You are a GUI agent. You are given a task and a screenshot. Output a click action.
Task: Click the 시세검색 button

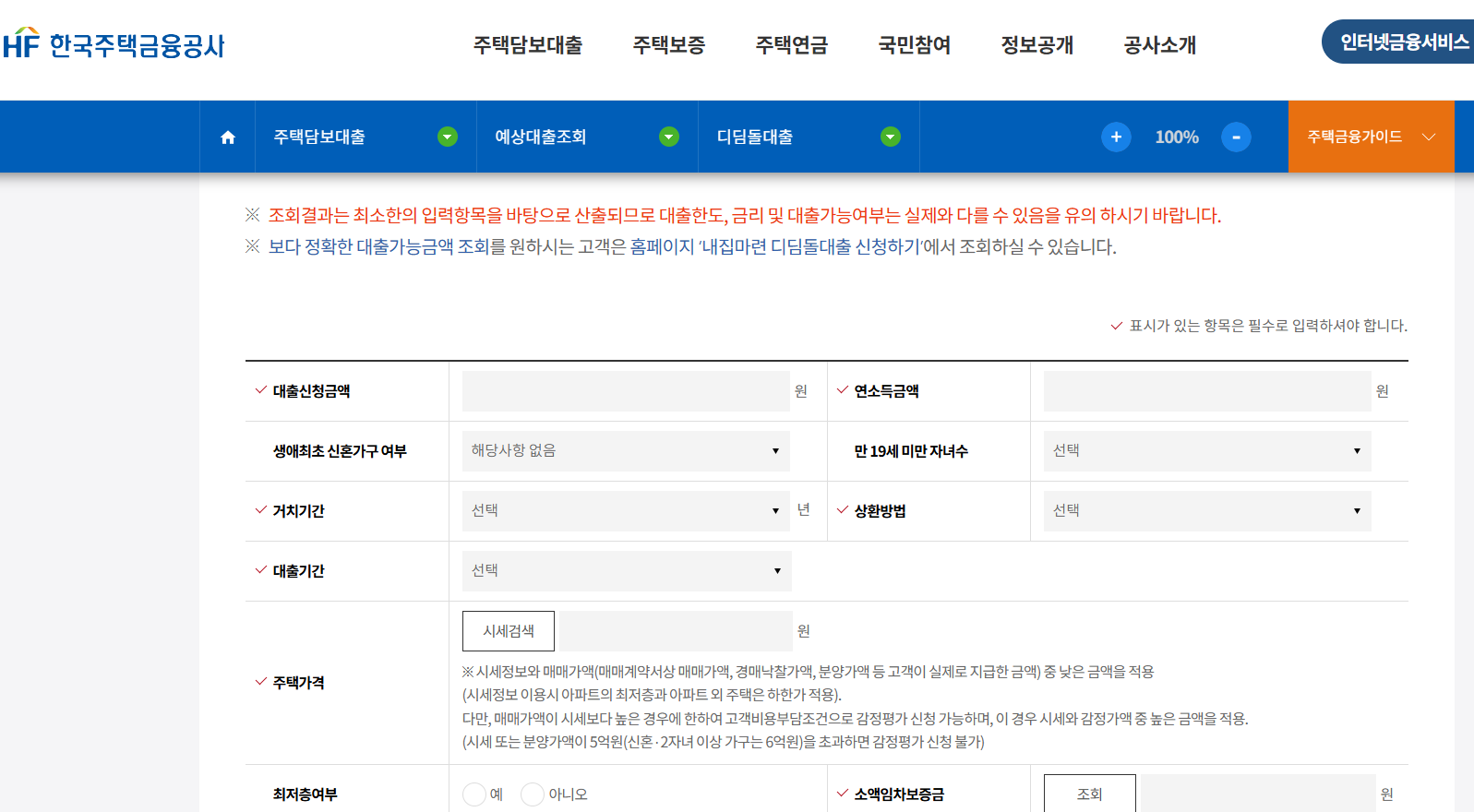[509, 631]
